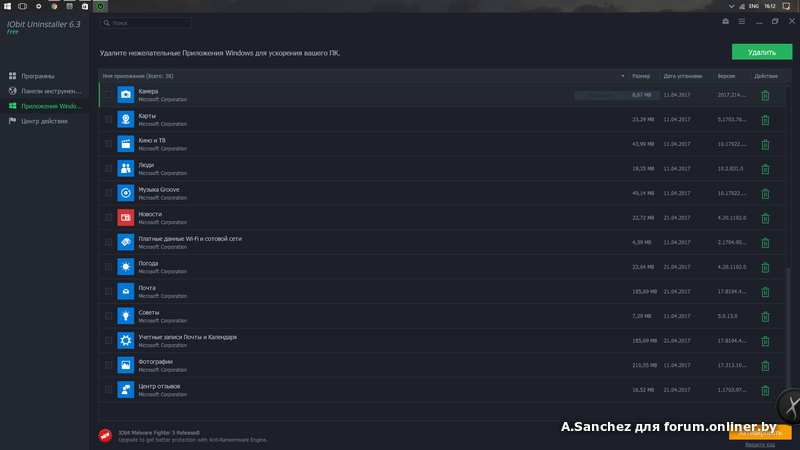Viewport: 800px width, 450px height.
Task: Remove Кино и ТВ using trash icon
Action: click(x=765, y=144)
